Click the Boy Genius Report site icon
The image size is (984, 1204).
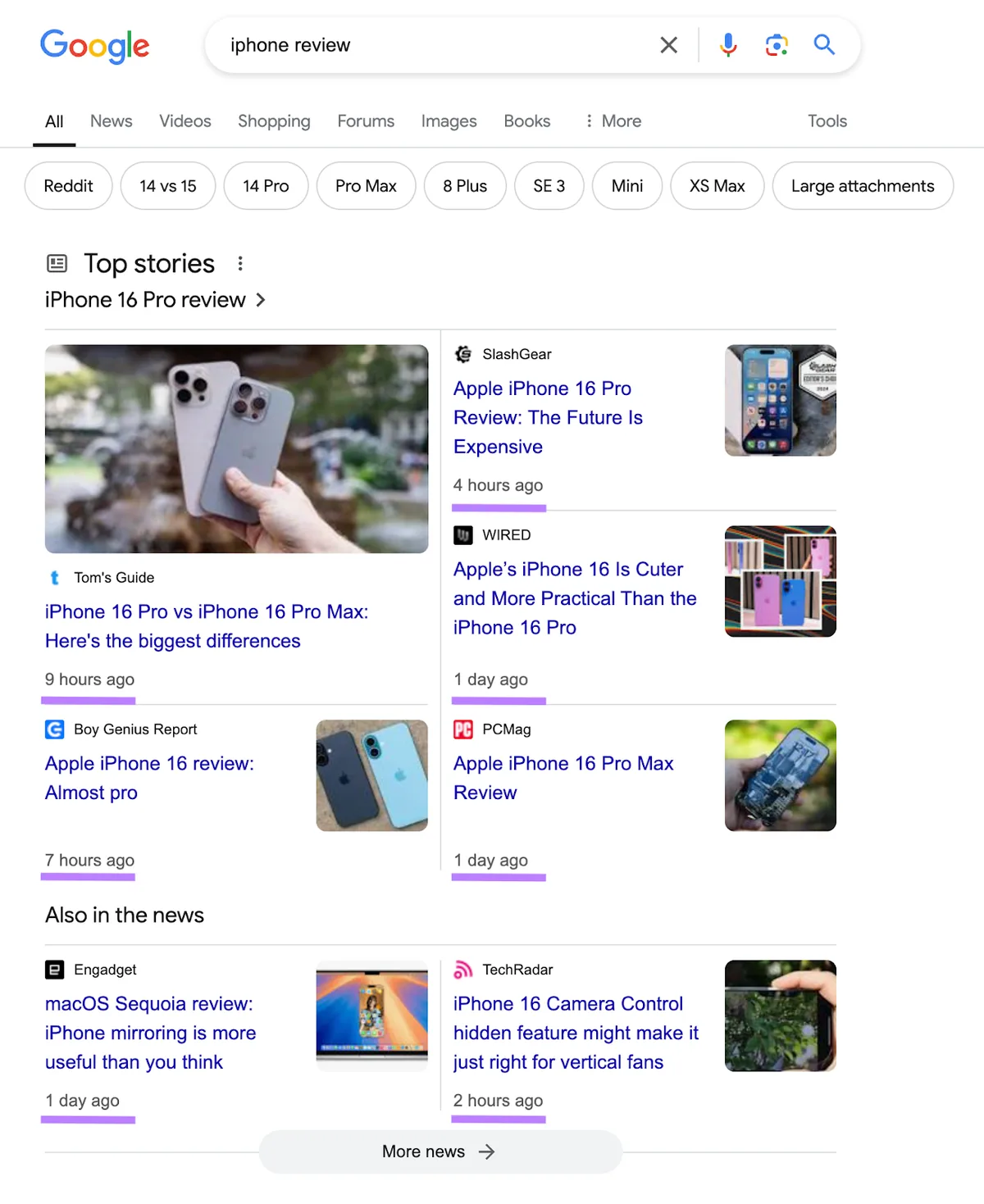[x=55, y=729]
